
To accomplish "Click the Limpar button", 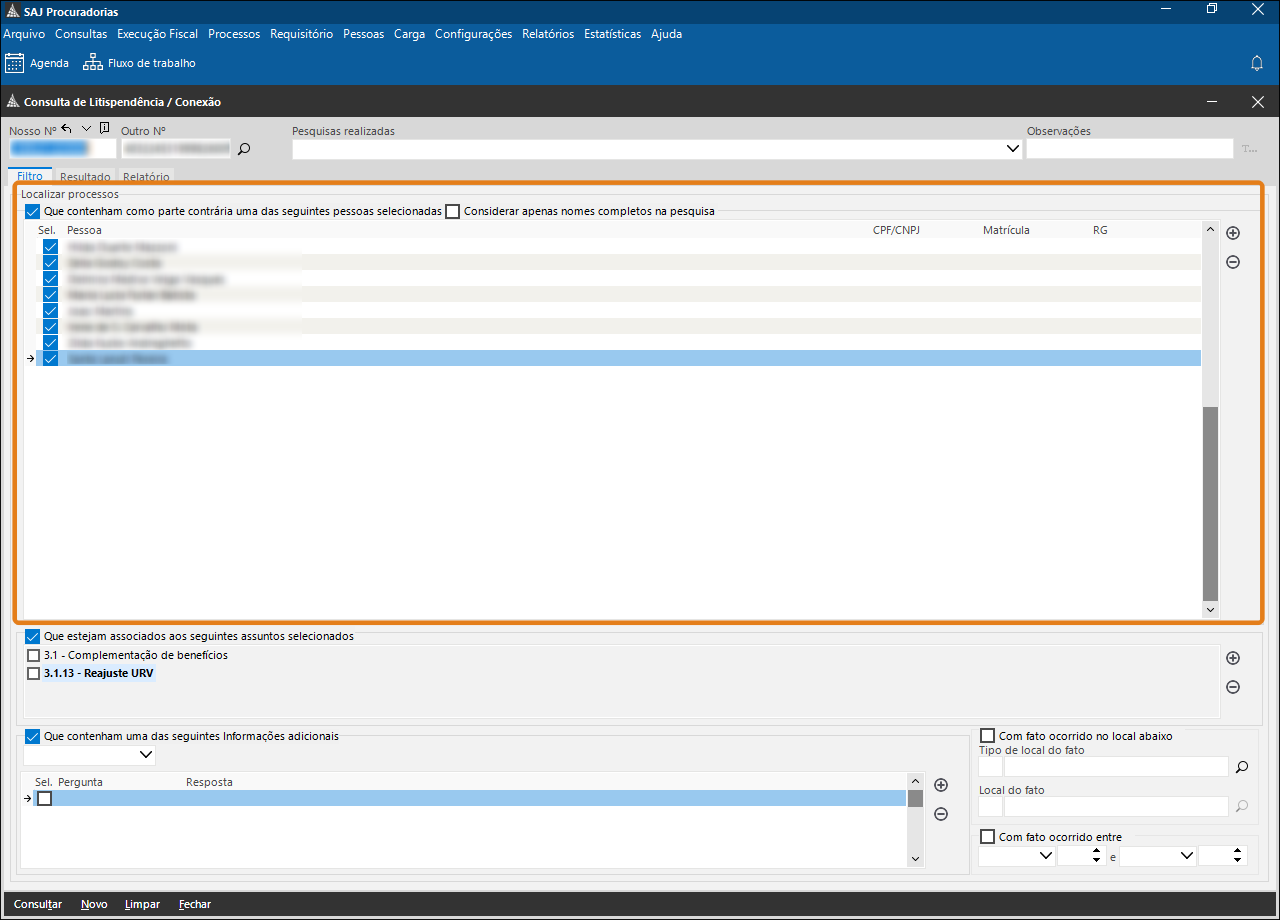I will (x=142, y=904).
